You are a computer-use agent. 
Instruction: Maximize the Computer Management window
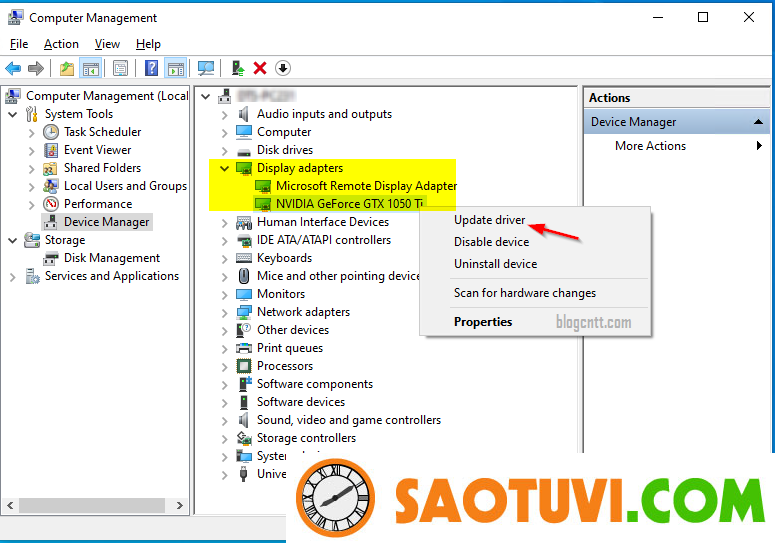(703, 17)
